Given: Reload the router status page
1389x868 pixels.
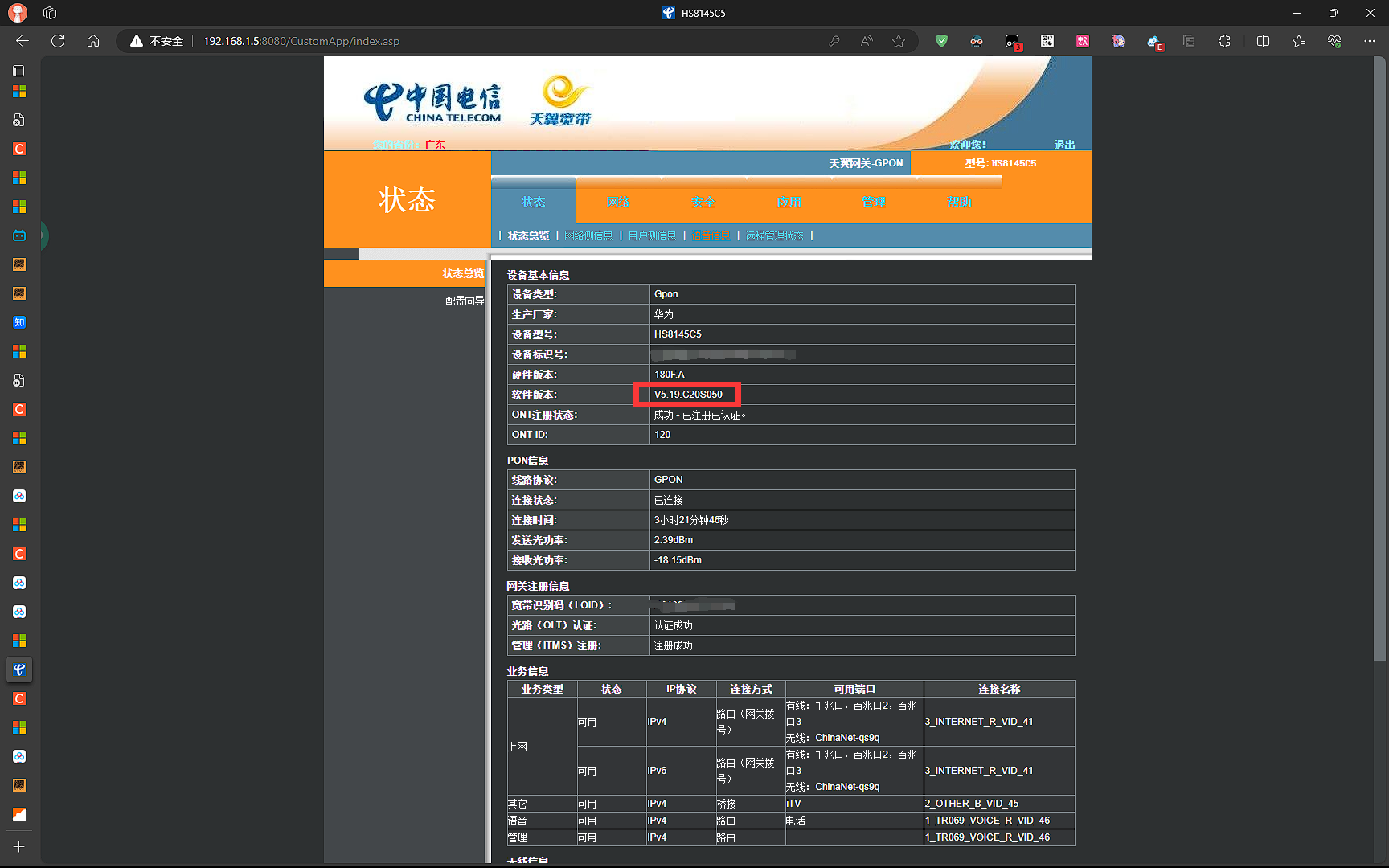Looking at the screenshot, I should [x=58, y=41].
